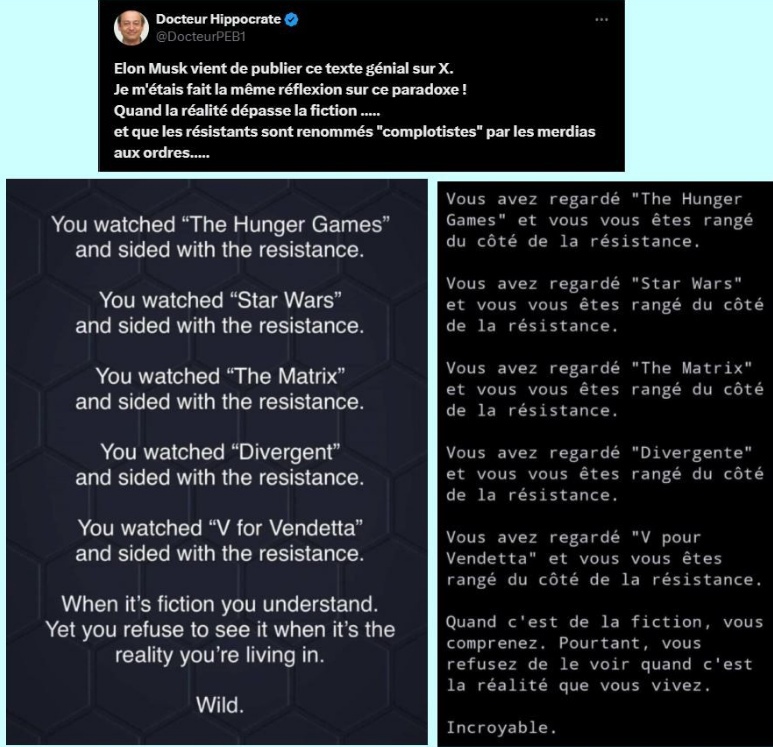
Task: Open Docteur Hippocrate's profile avatar
Action: click(x=131, y=28)
